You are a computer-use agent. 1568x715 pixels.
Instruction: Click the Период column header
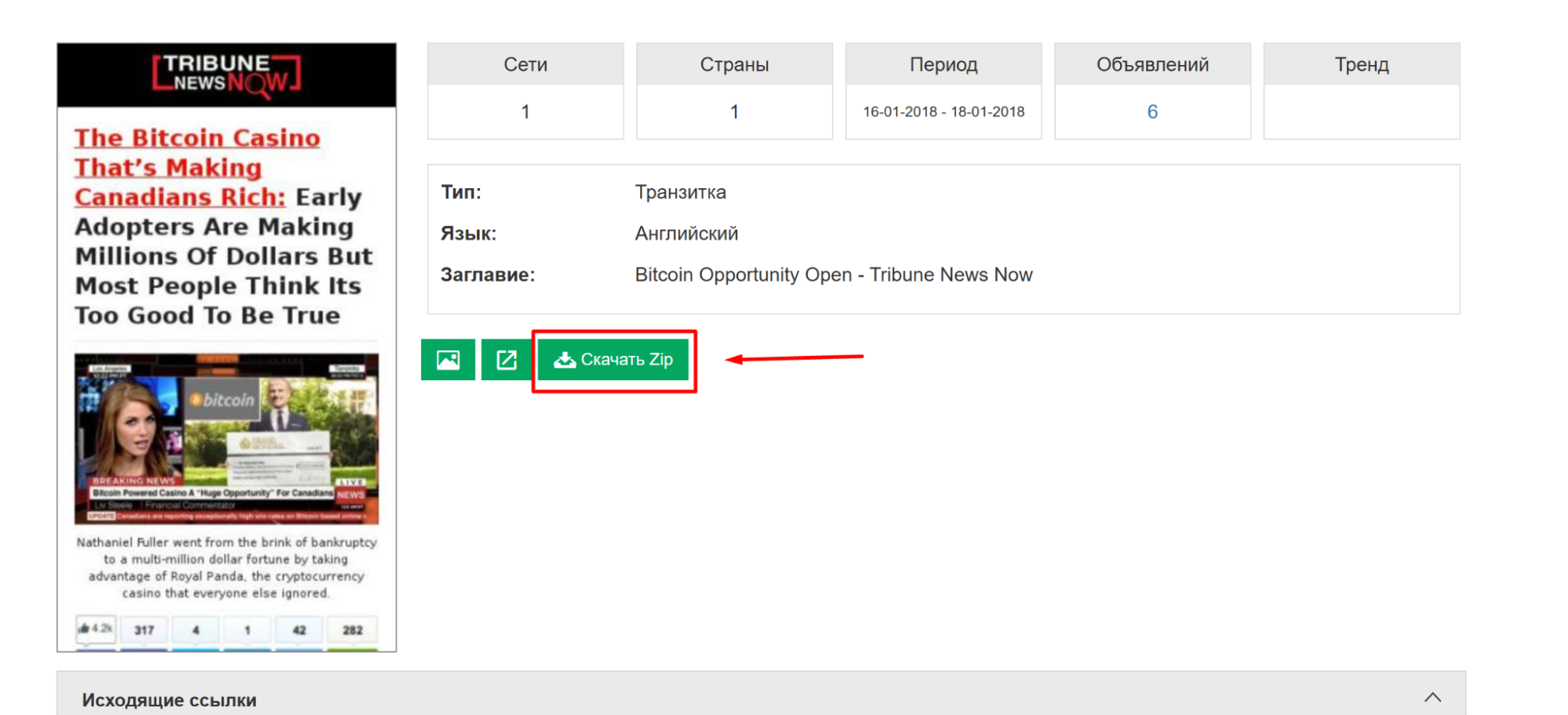944,64
